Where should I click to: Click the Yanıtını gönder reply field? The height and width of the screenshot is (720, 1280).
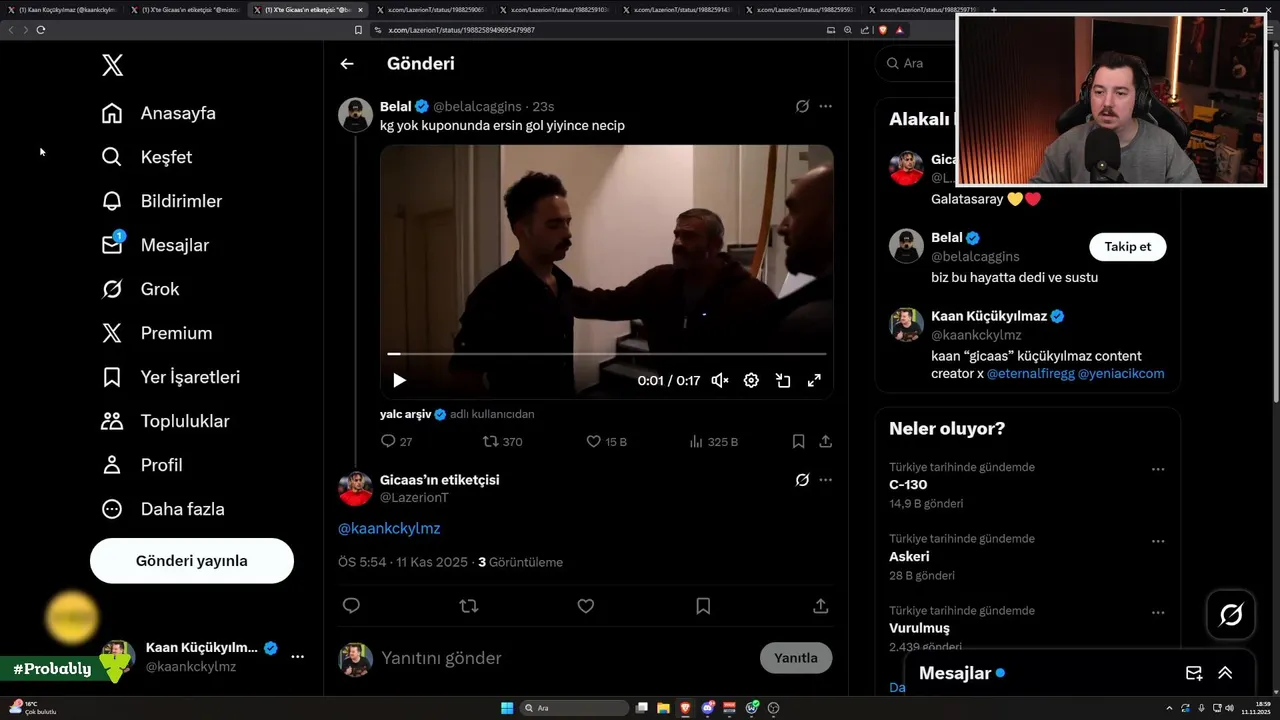(565, 658)
